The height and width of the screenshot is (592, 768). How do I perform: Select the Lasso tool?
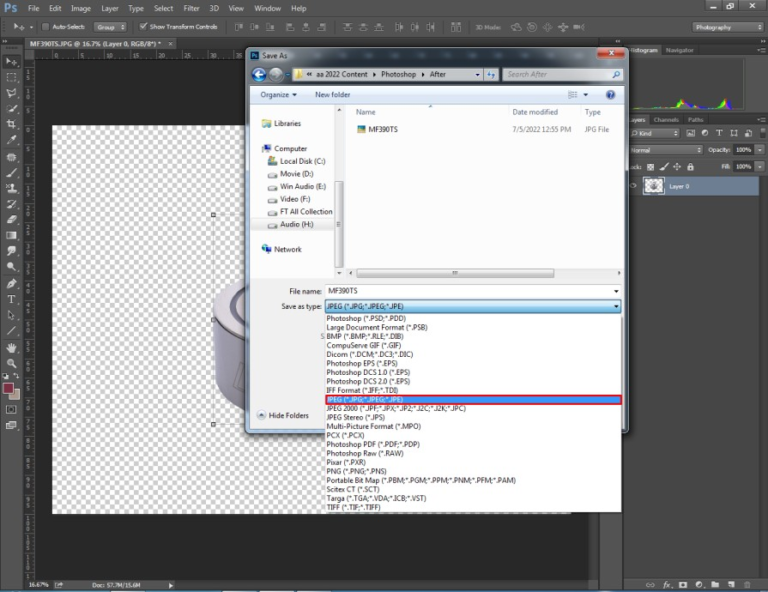11,93
